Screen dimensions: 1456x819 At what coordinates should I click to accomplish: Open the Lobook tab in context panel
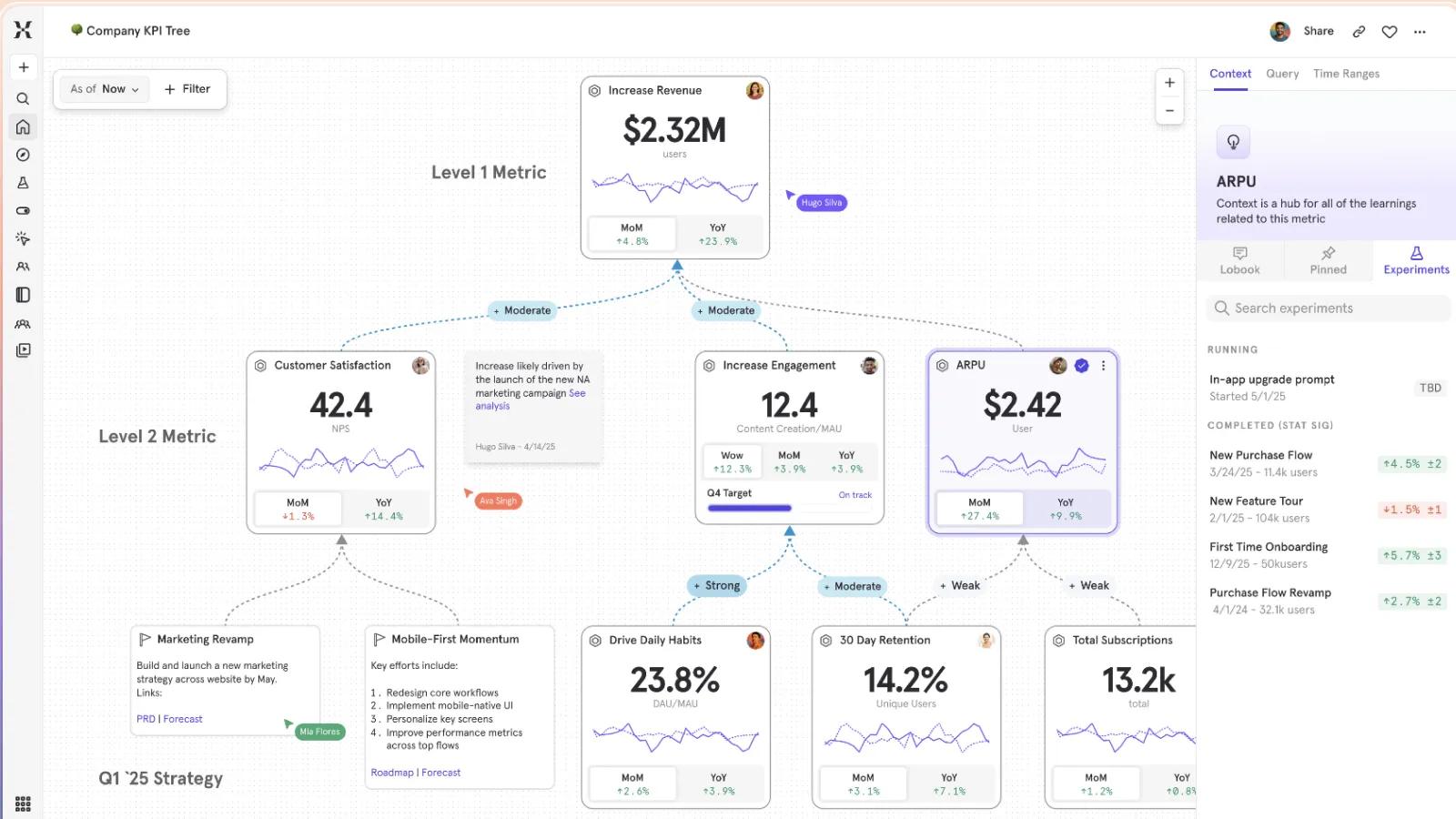tap(1239, 260)
